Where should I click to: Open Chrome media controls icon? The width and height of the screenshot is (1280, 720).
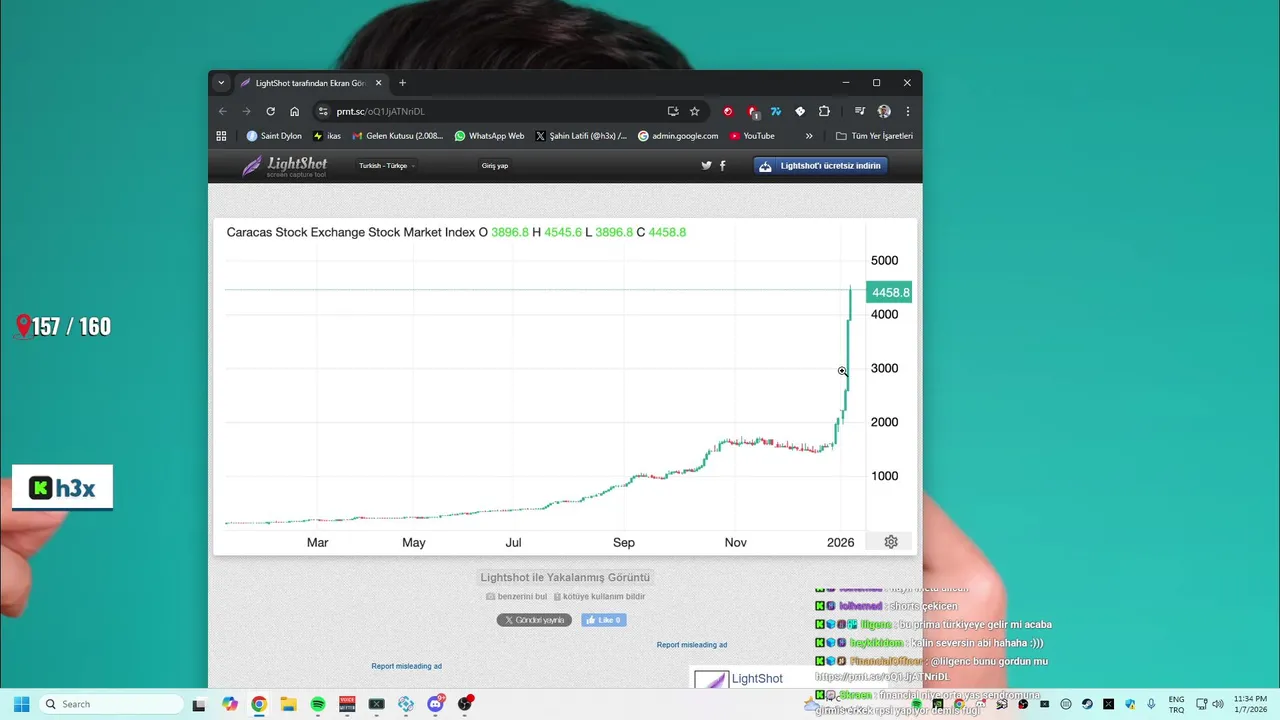859,111
